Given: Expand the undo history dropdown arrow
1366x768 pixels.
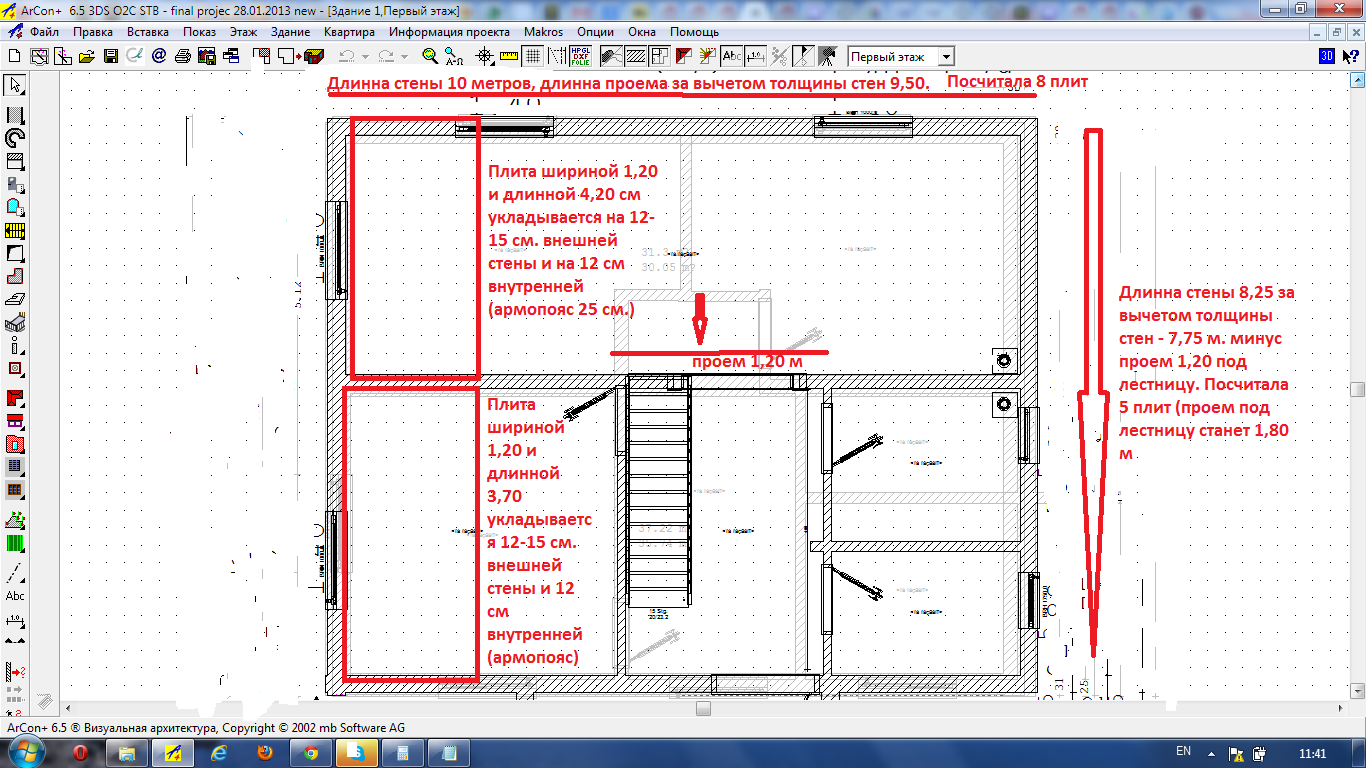Looking at the screenshot, I should pos(366,56).
